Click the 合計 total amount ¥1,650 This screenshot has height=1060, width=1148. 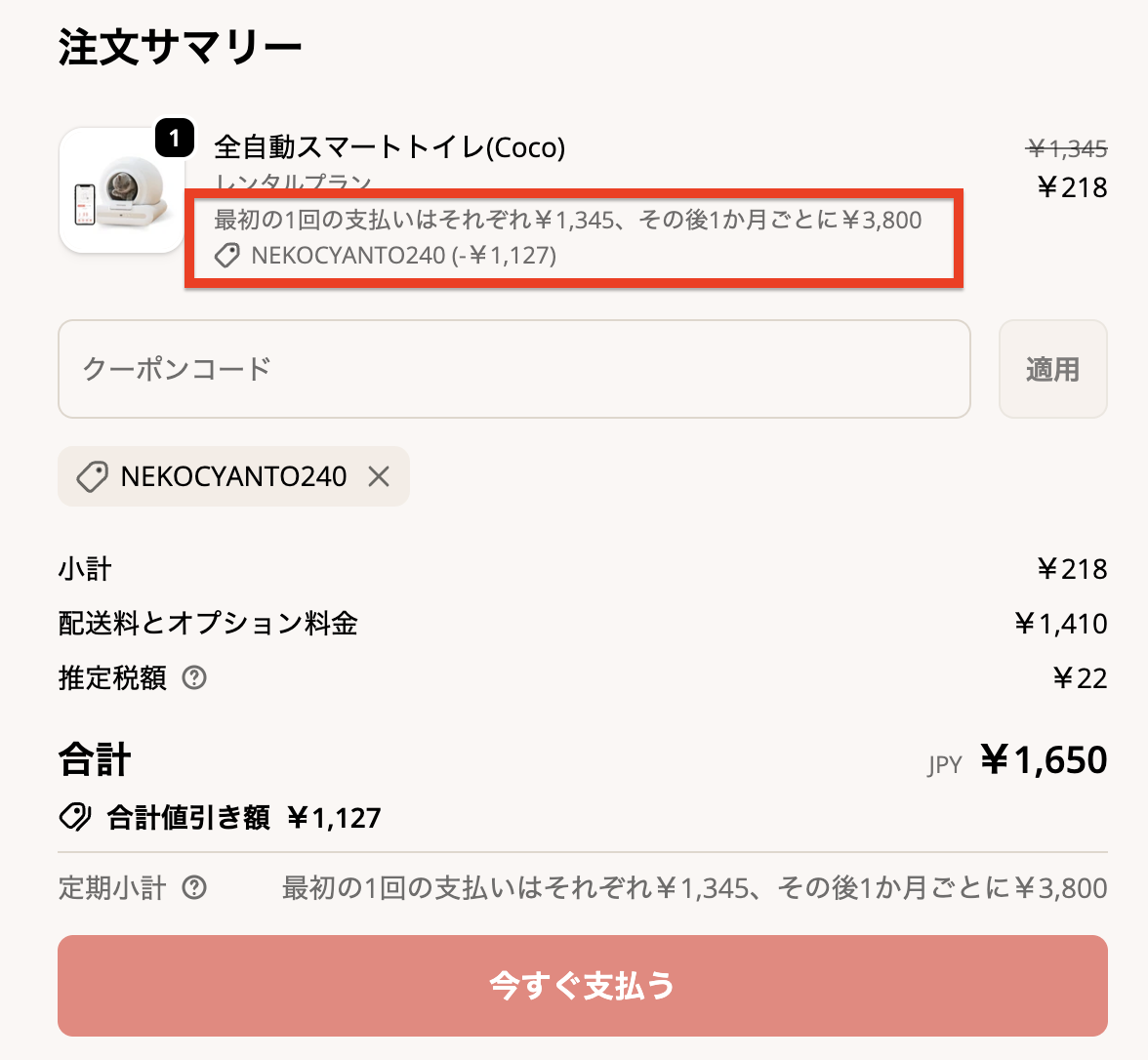click(1044, 759)
